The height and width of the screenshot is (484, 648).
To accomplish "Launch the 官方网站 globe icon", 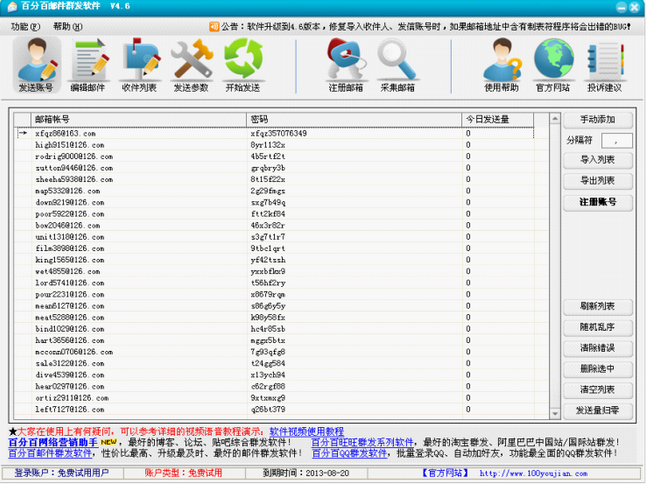I will [552, 65].
